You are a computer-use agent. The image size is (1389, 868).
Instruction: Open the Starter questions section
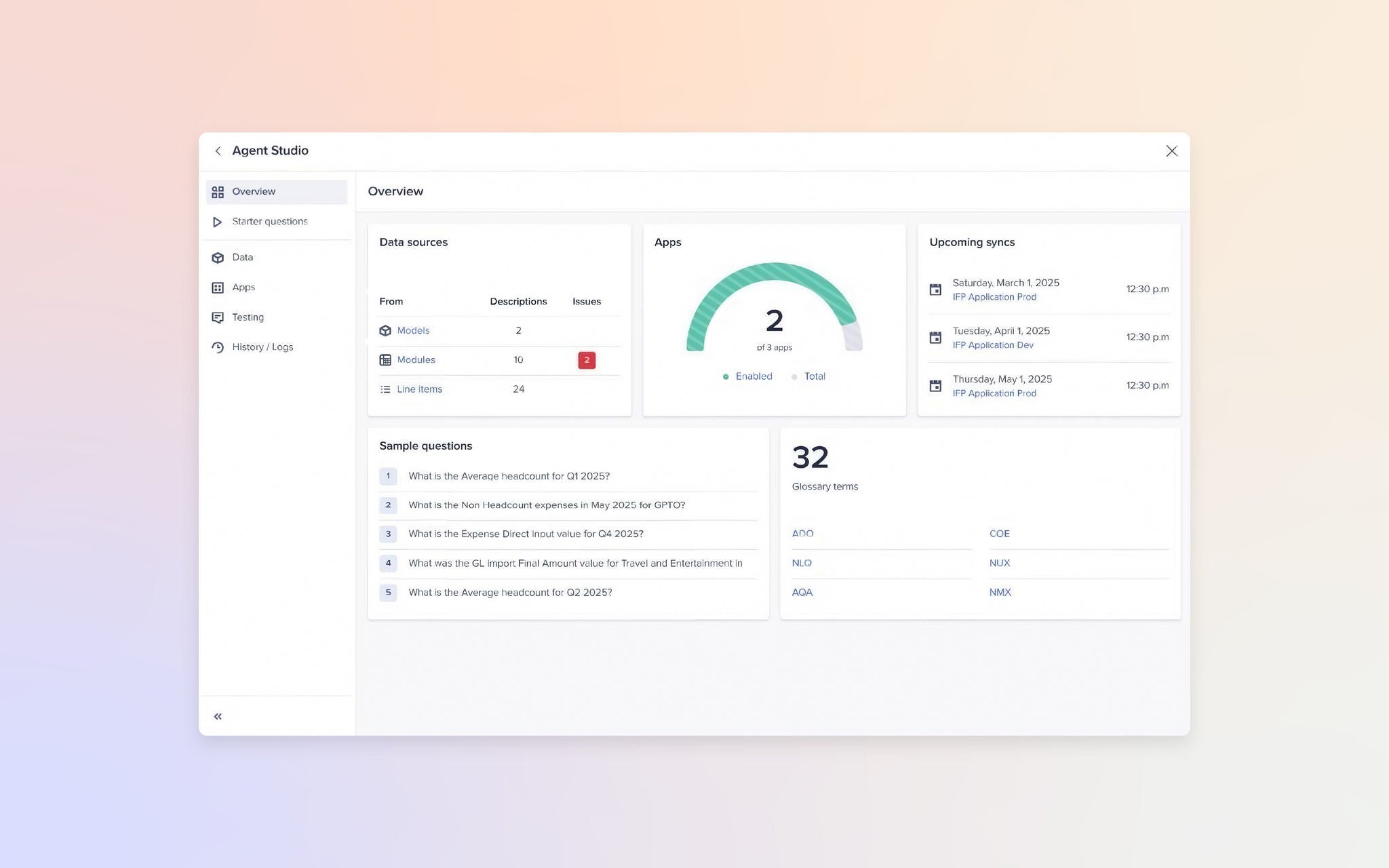[269, 222]
